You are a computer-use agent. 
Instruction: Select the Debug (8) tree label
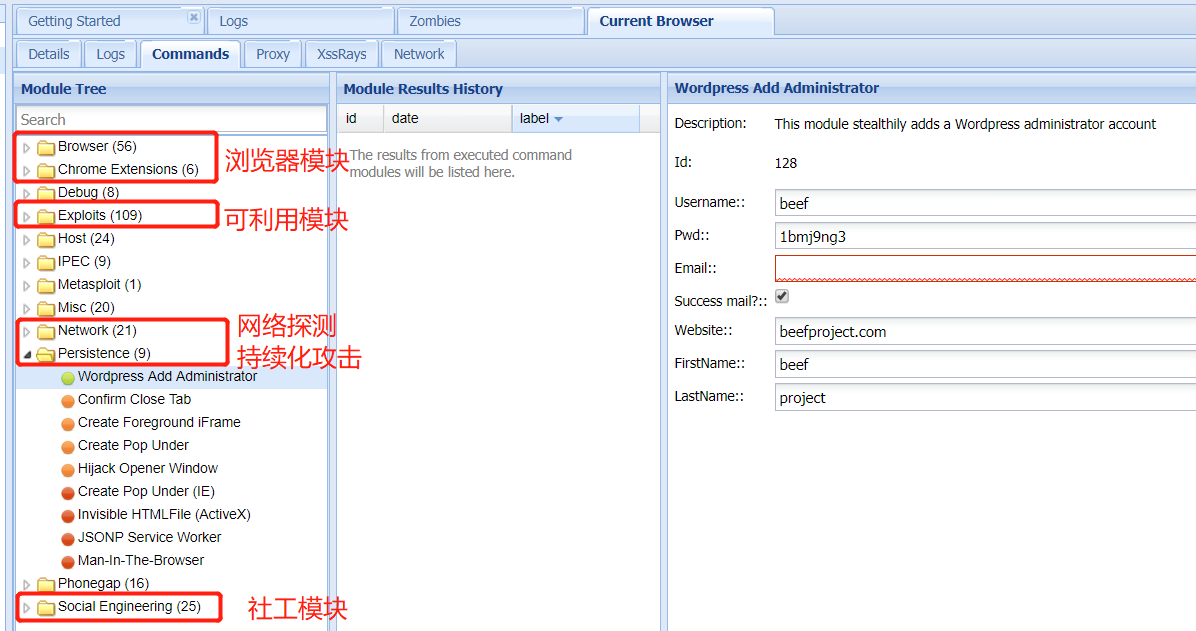(88, 192)
